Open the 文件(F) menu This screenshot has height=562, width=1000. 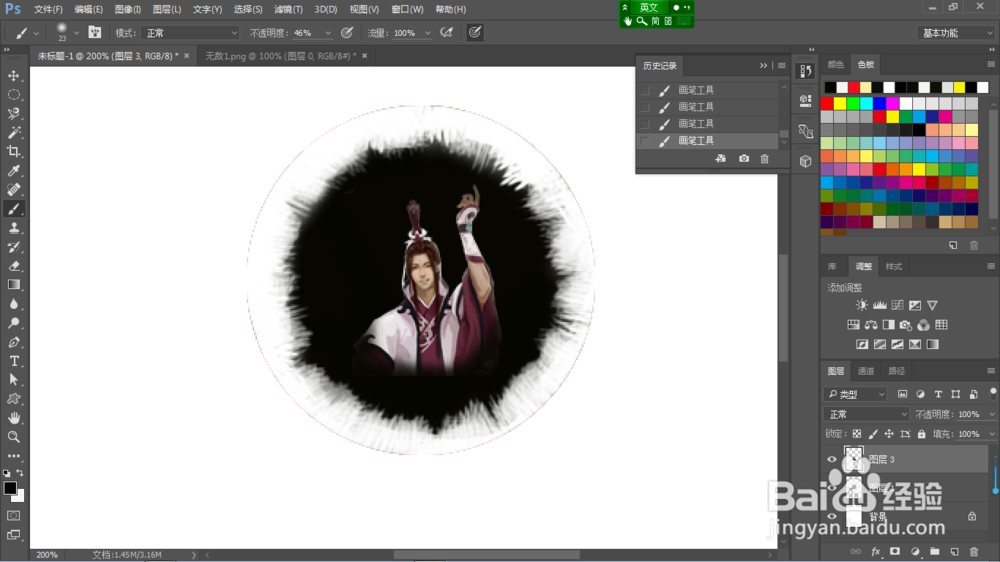point(48,10)
